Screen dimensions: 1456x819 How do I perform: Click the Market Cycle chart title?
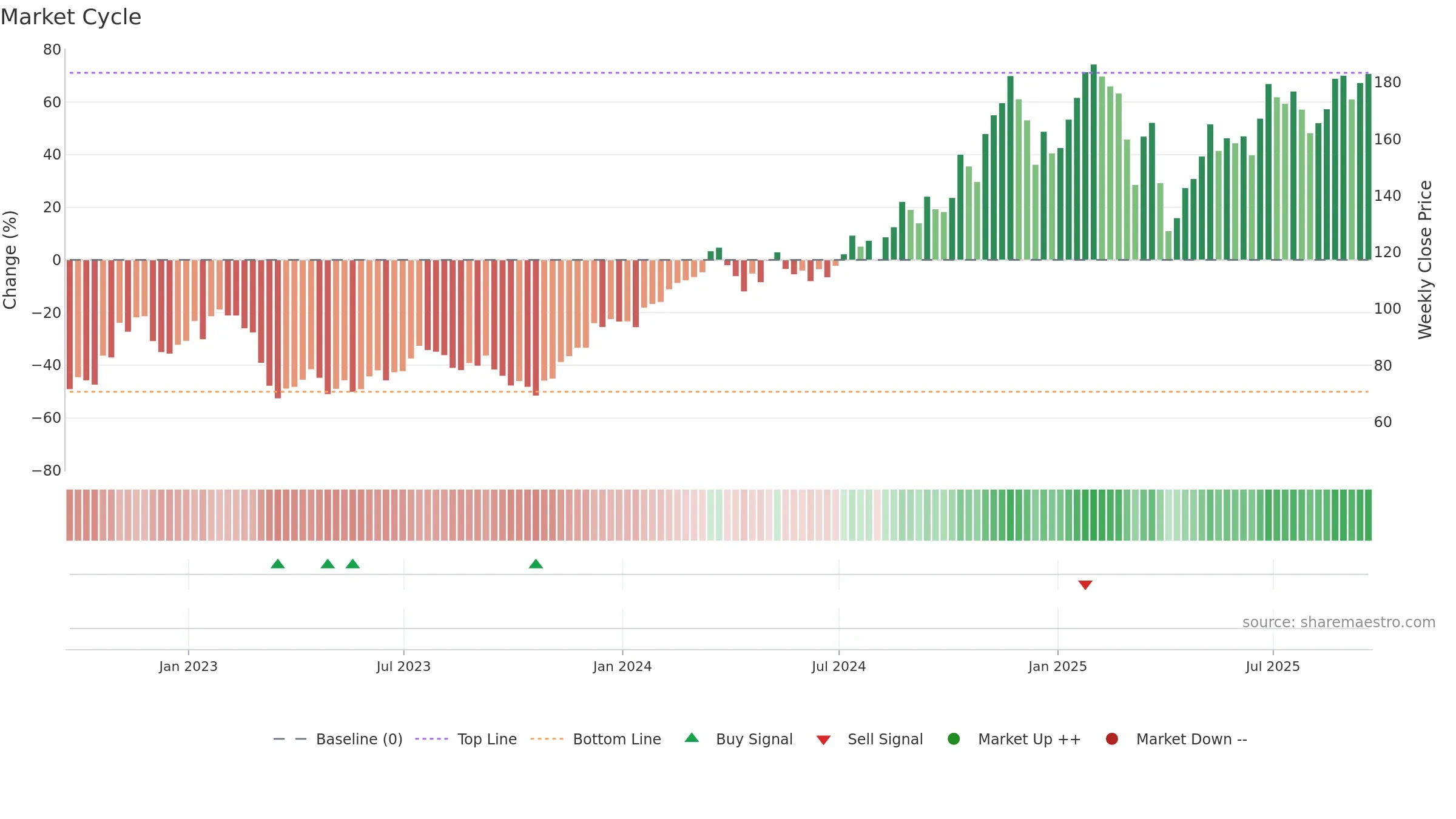(71, 17)
